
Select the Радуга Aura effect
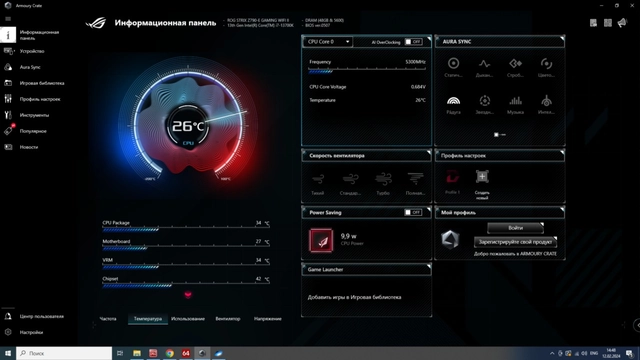(x=453, y=104)
